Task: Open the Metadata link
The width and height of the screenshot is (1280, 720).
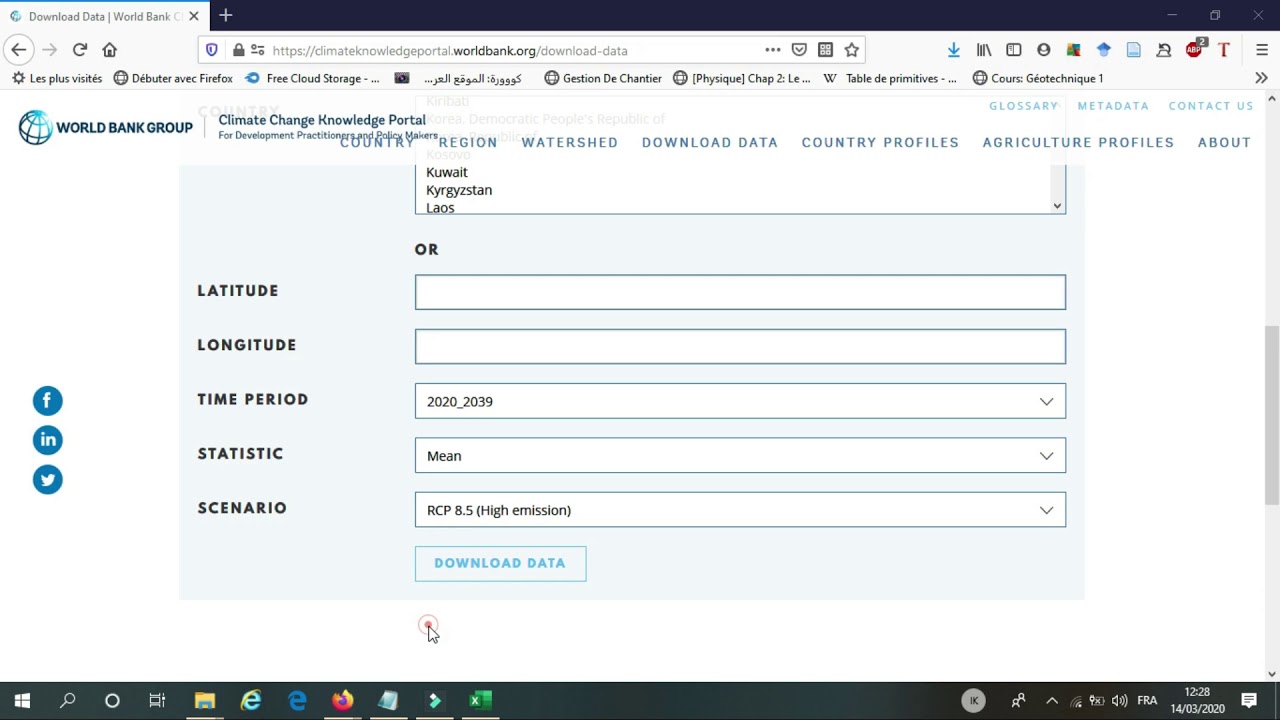Action: coord(1113,106)
